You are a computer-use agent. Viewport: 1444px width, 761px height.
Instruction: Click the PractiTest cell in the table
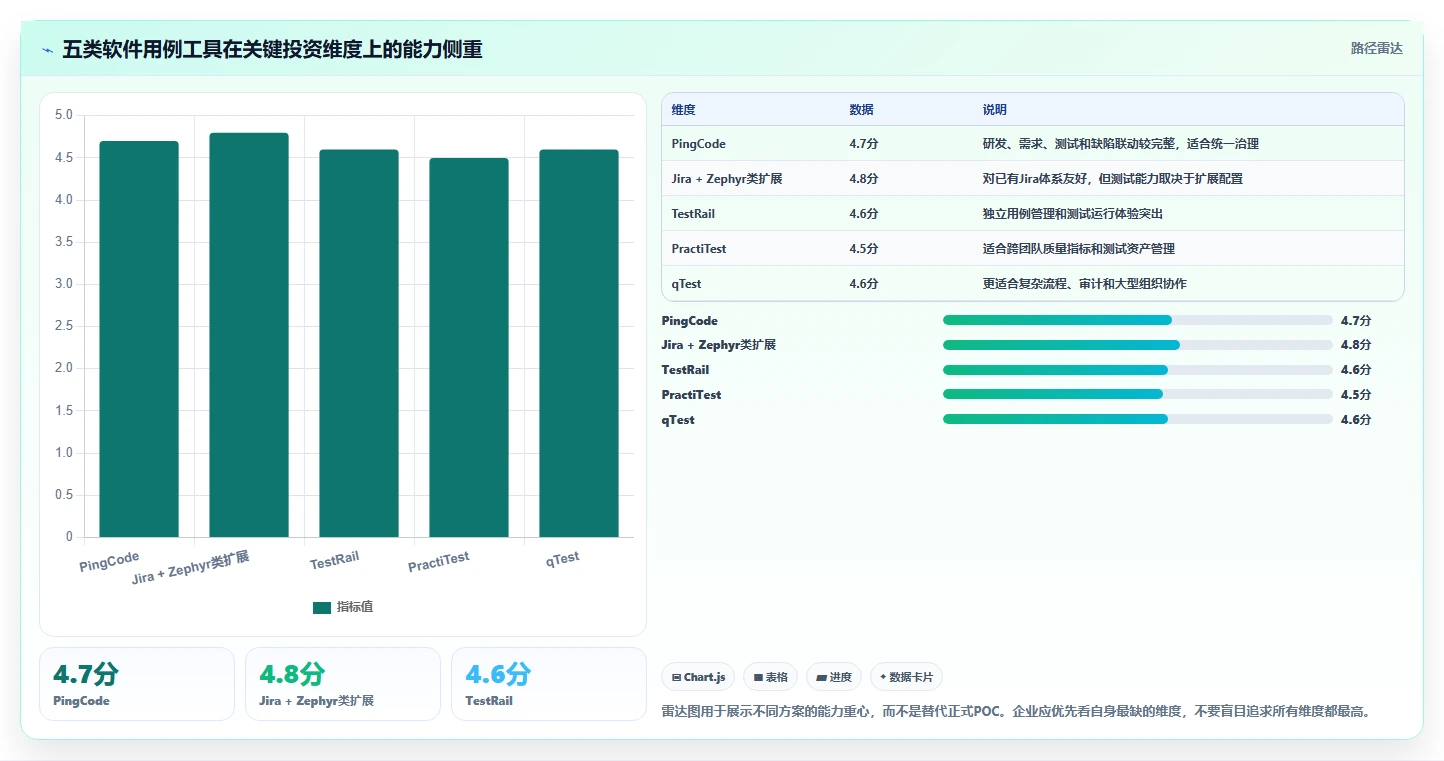[699, 249]
